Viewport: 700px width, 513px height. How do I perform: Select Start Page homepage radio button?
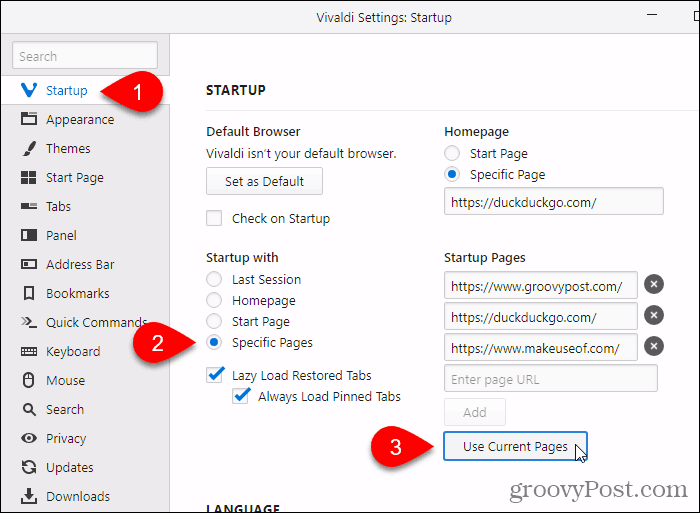coord(452,153)
